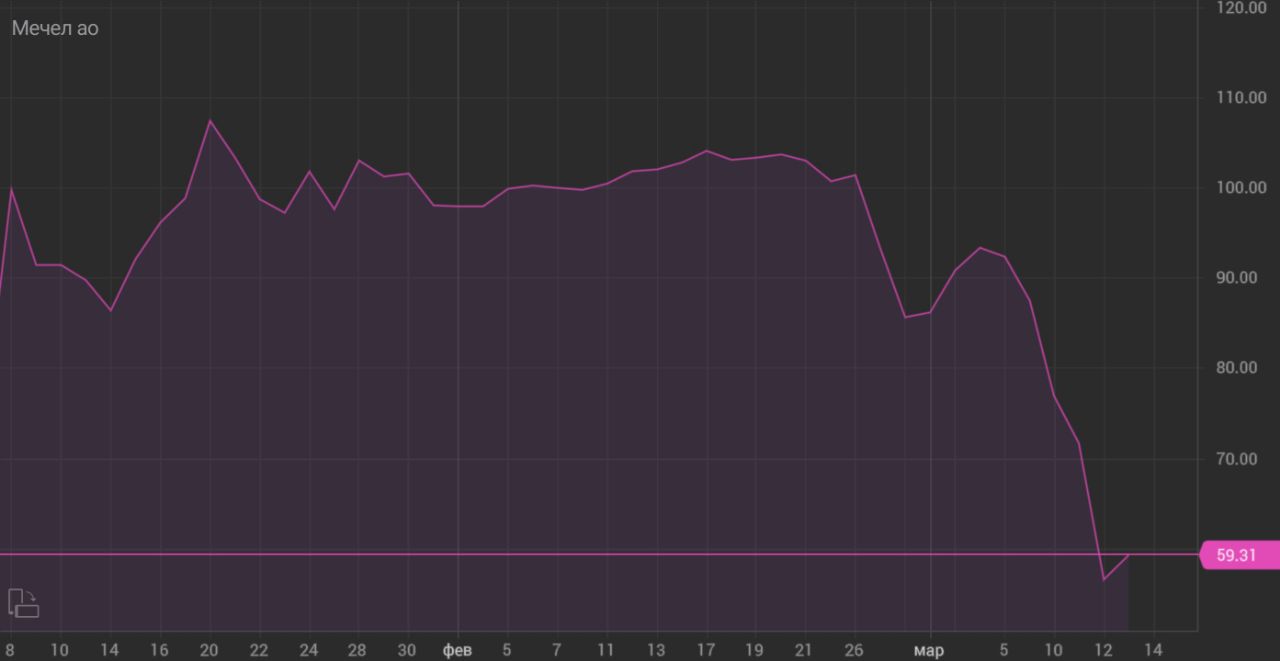Click date label 16 on time axis
The image size is (1280, 661).
[159, 651]
